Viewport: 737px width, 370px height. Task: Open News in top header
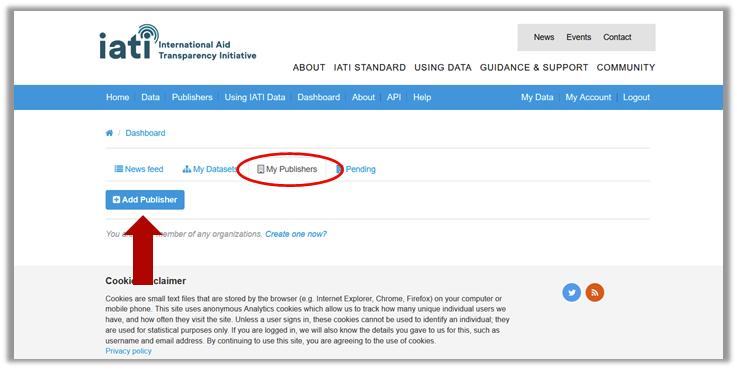click(544, 37)
